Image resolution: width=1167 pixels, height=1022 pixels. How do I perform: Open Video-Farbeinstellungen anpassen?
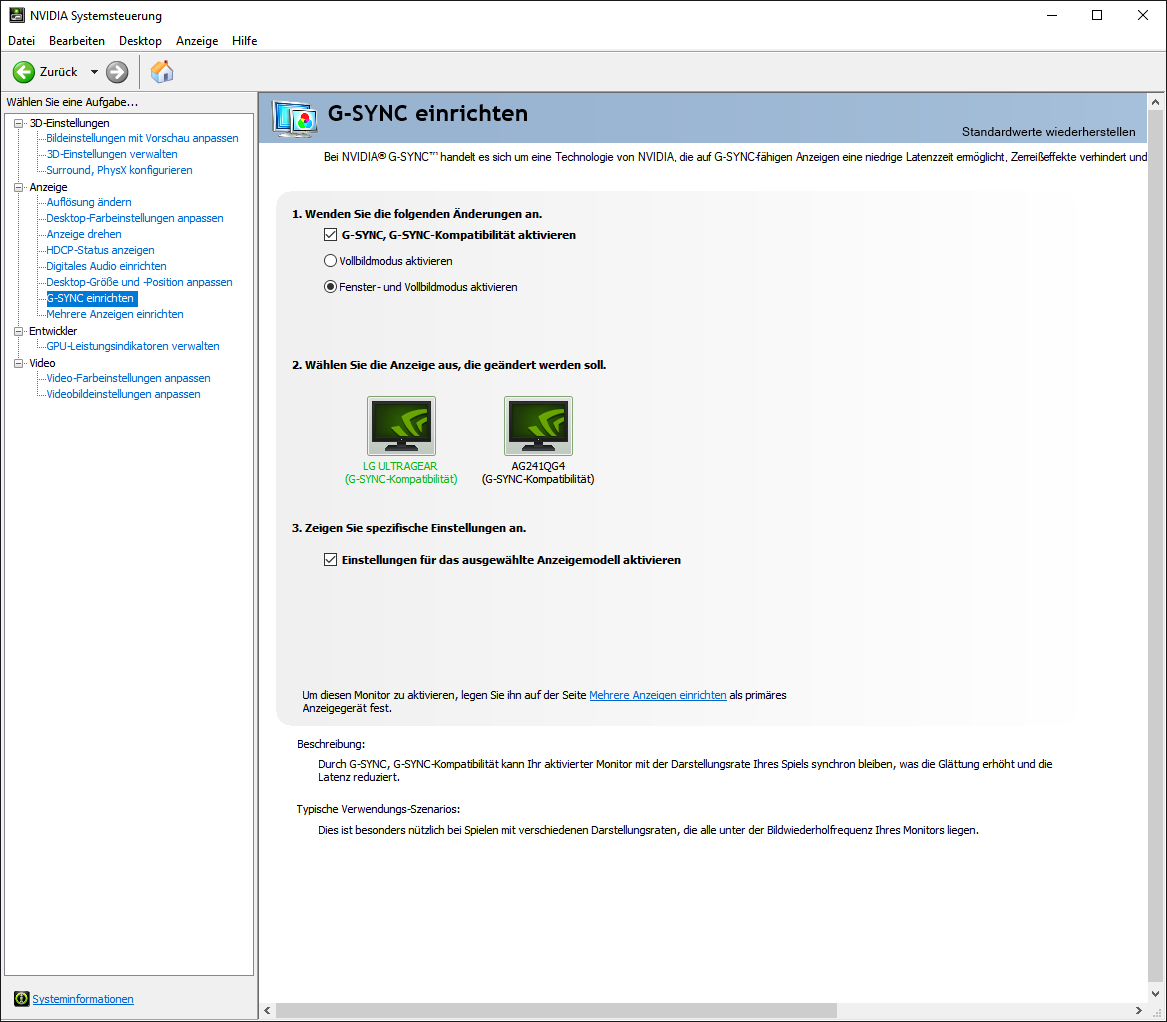coord(128,378)
